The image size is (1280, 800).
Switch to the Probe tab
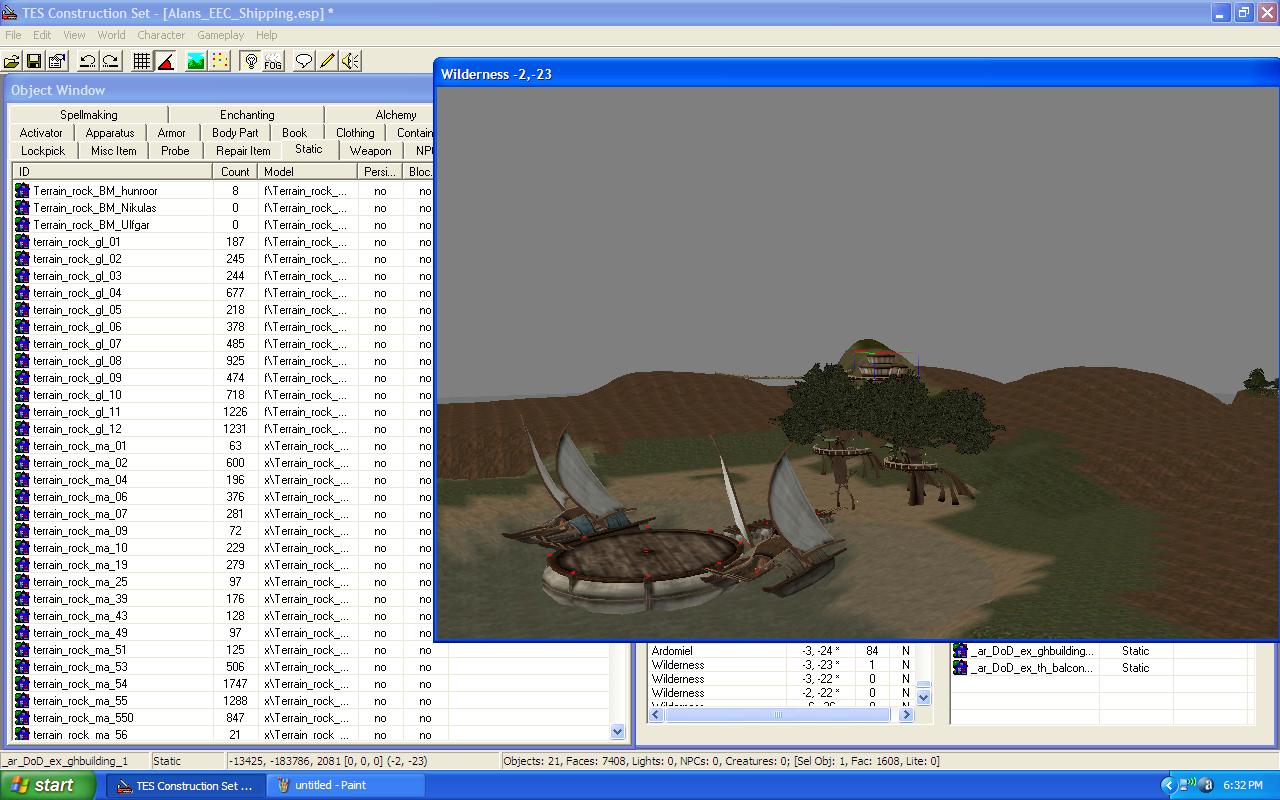pos(175,151)
